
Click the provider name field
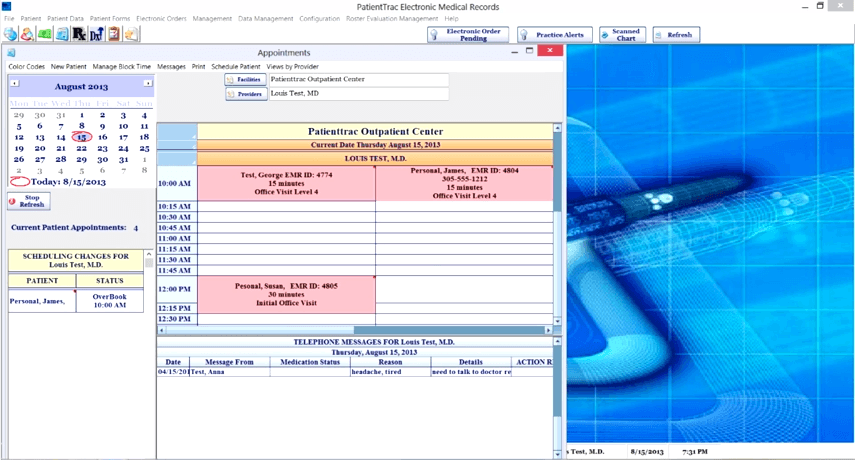pos(359,94)
